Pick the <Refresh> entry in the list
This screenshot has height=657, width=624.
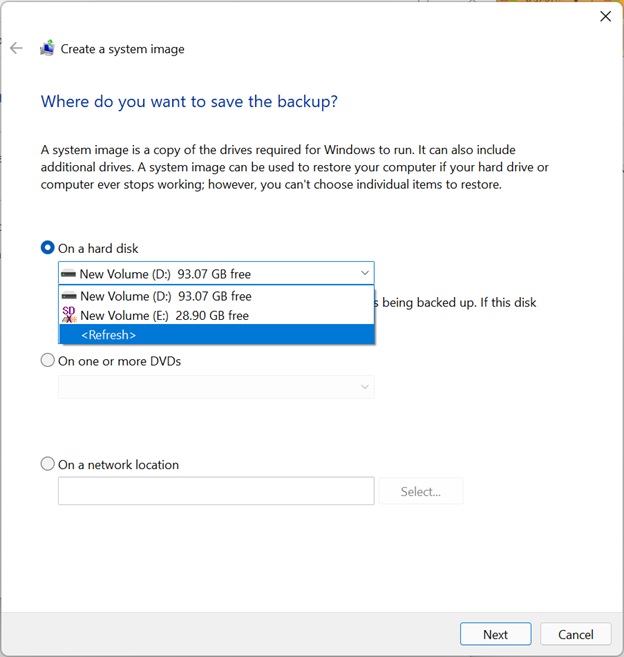coord(217,335)
